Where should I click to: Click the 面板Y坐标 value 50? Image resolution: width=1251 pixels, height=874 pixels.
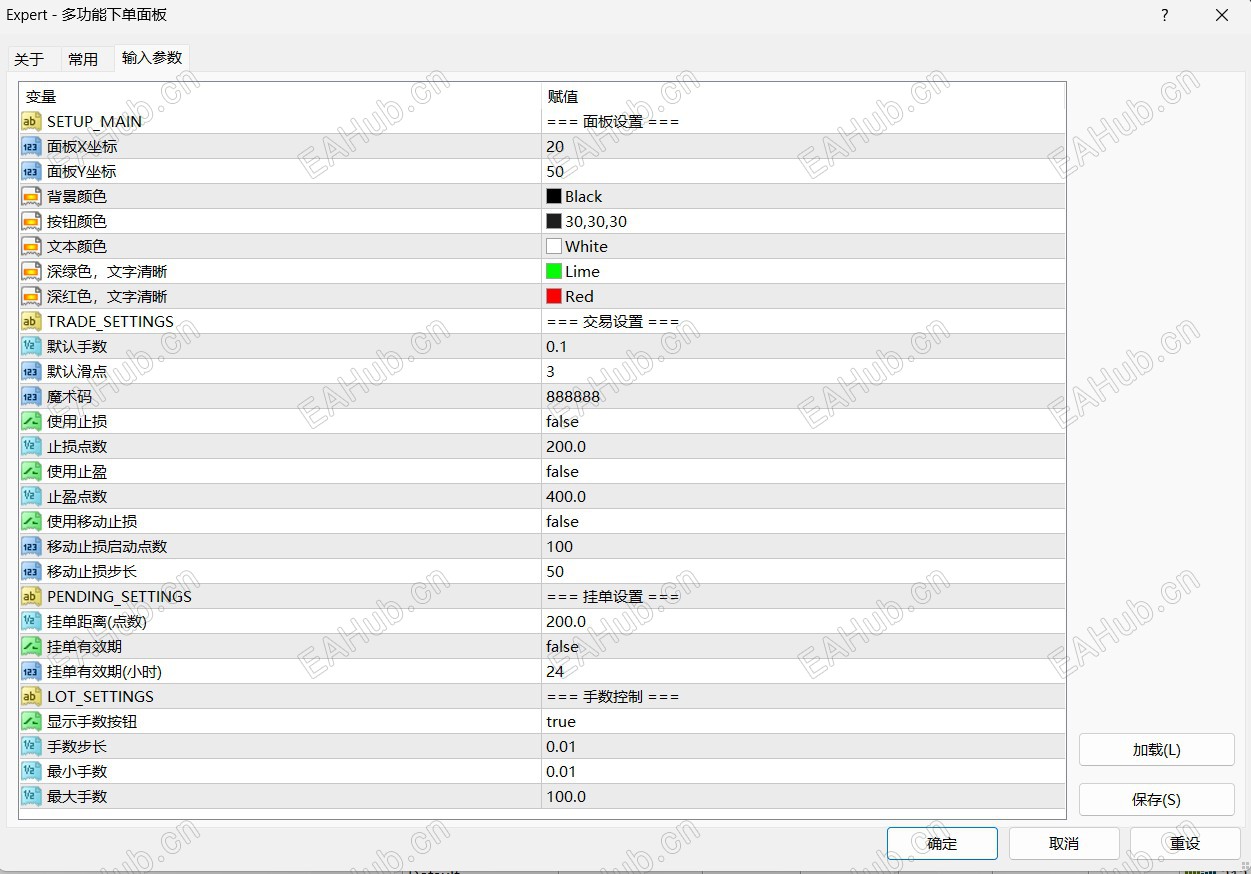[x=555, y=171]
